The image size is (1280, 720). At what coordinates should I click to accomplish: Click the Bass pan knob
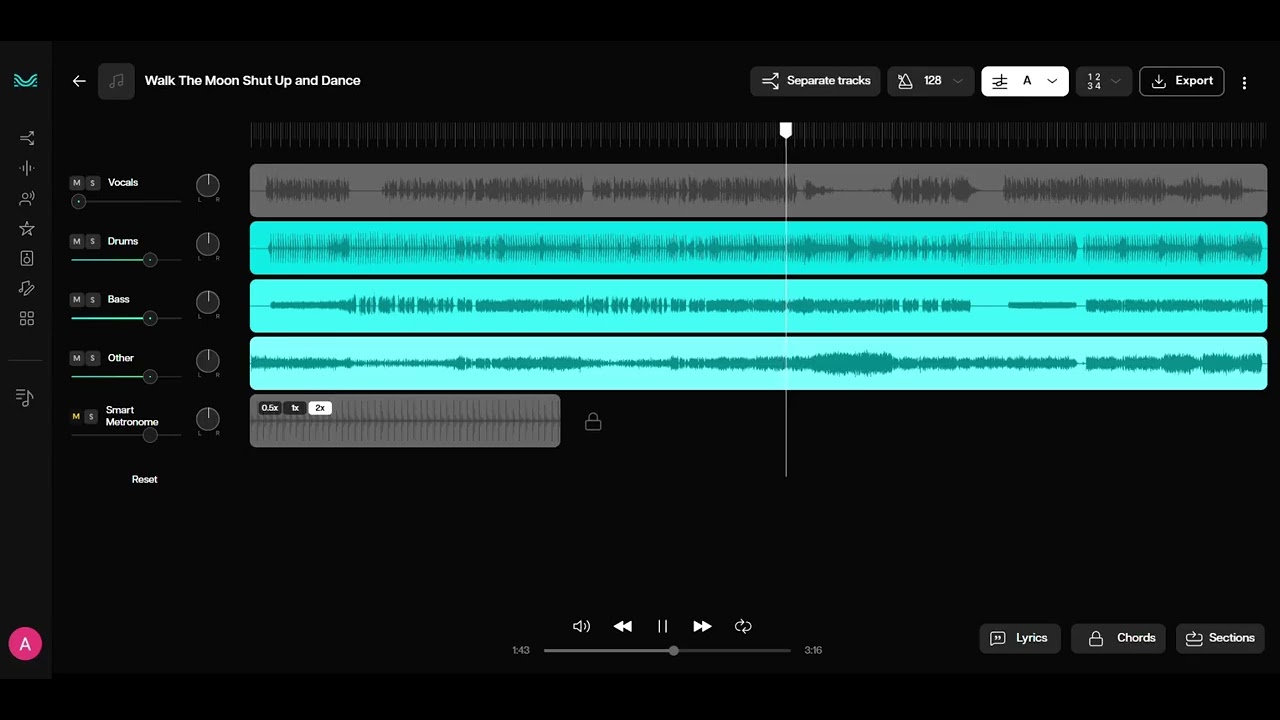click(x=207, y=301)
